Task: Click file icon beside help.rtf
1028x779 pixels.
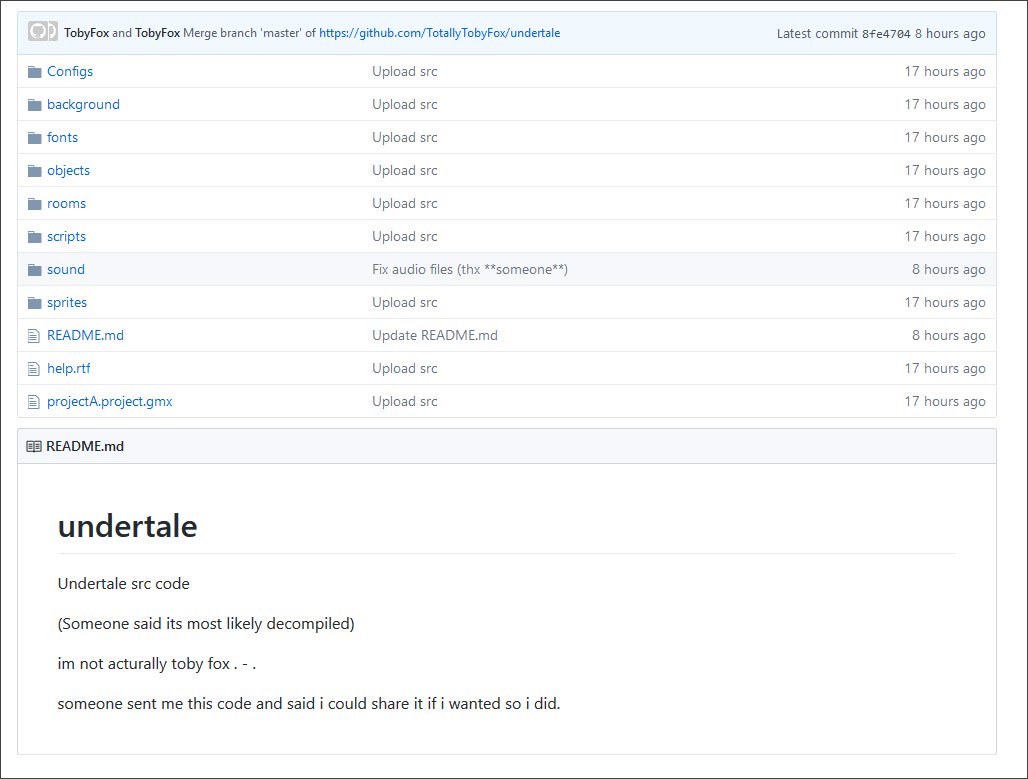Action: click(34, 369)
